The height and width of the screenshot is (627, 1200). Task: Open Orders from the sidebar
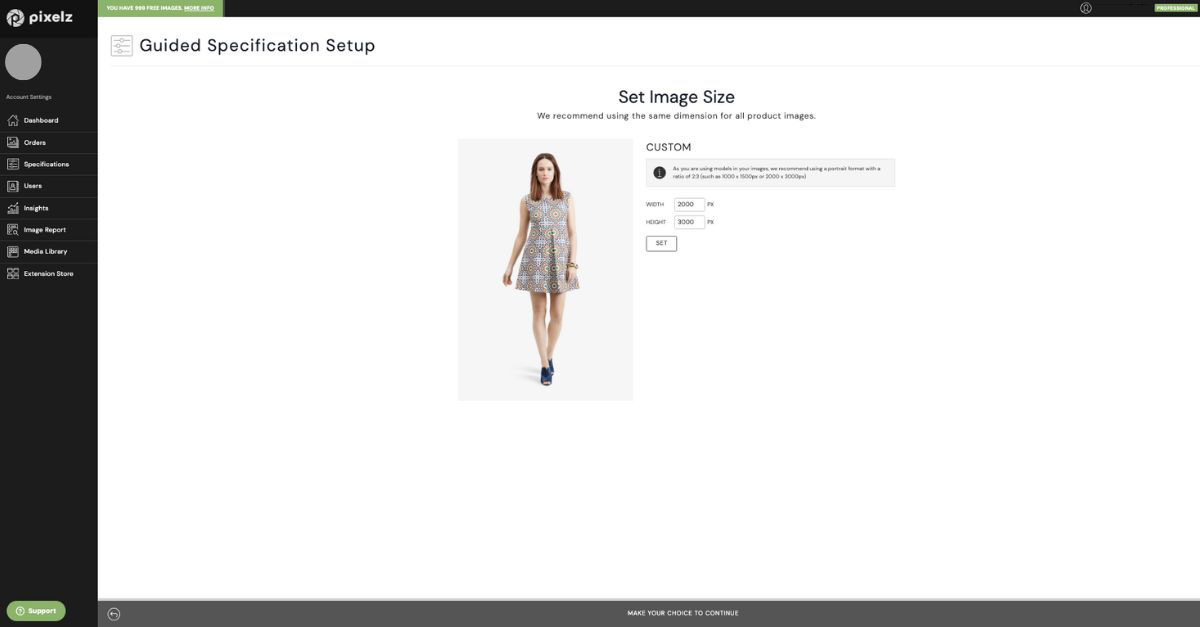[34, 142]
